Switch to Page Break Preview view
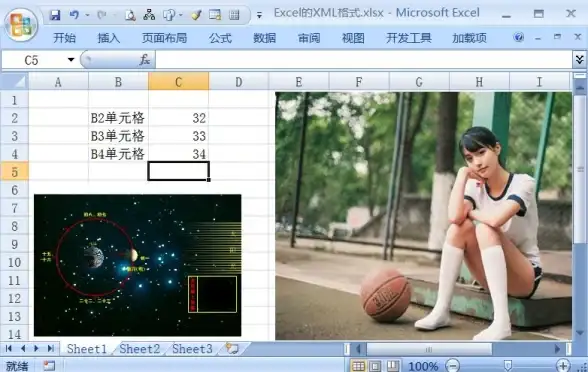 pos(392,366)
